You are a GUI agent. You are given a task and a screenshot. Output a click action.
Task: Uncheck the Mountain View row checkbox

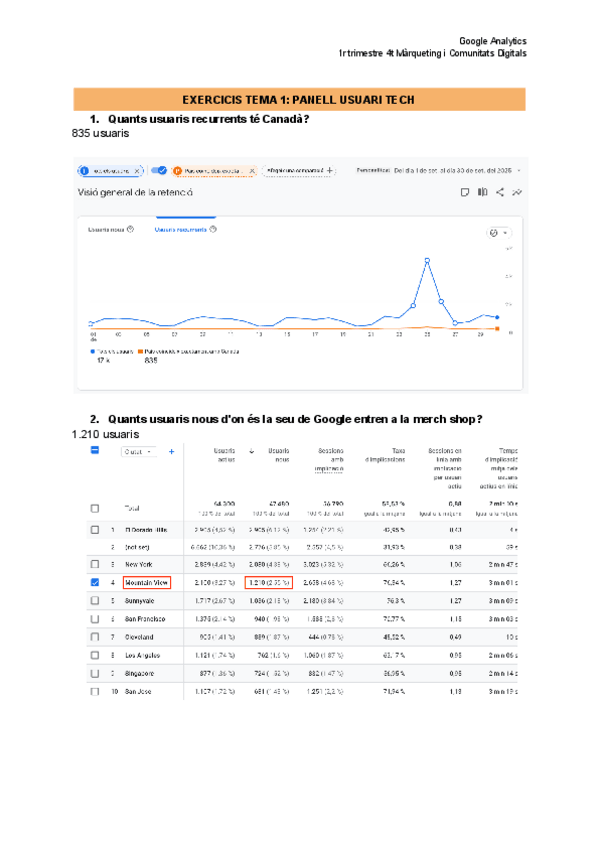coord(95,582)
